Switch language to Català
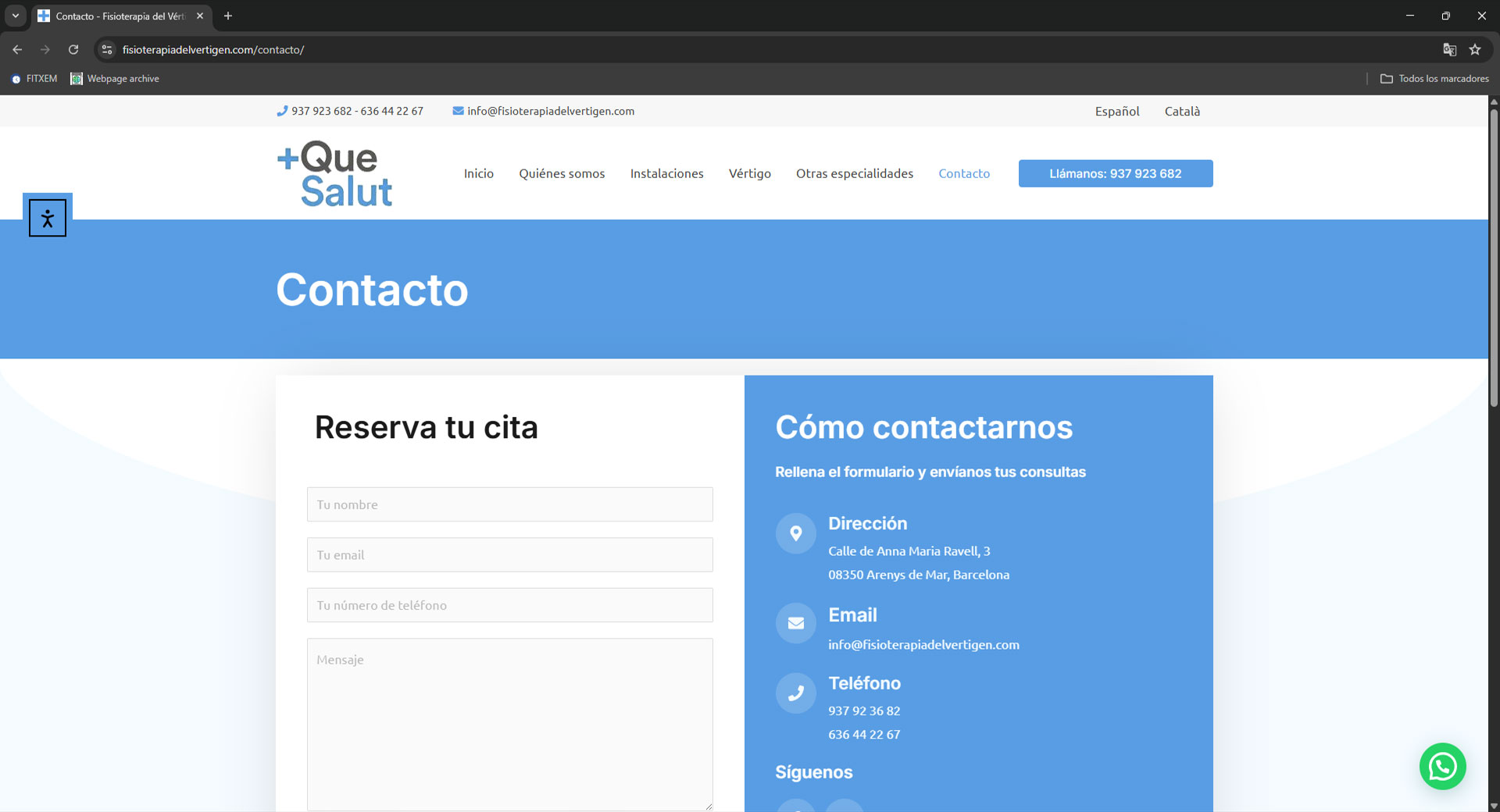The height and width of the screenshot is (812, 1500). (1181, 112)
